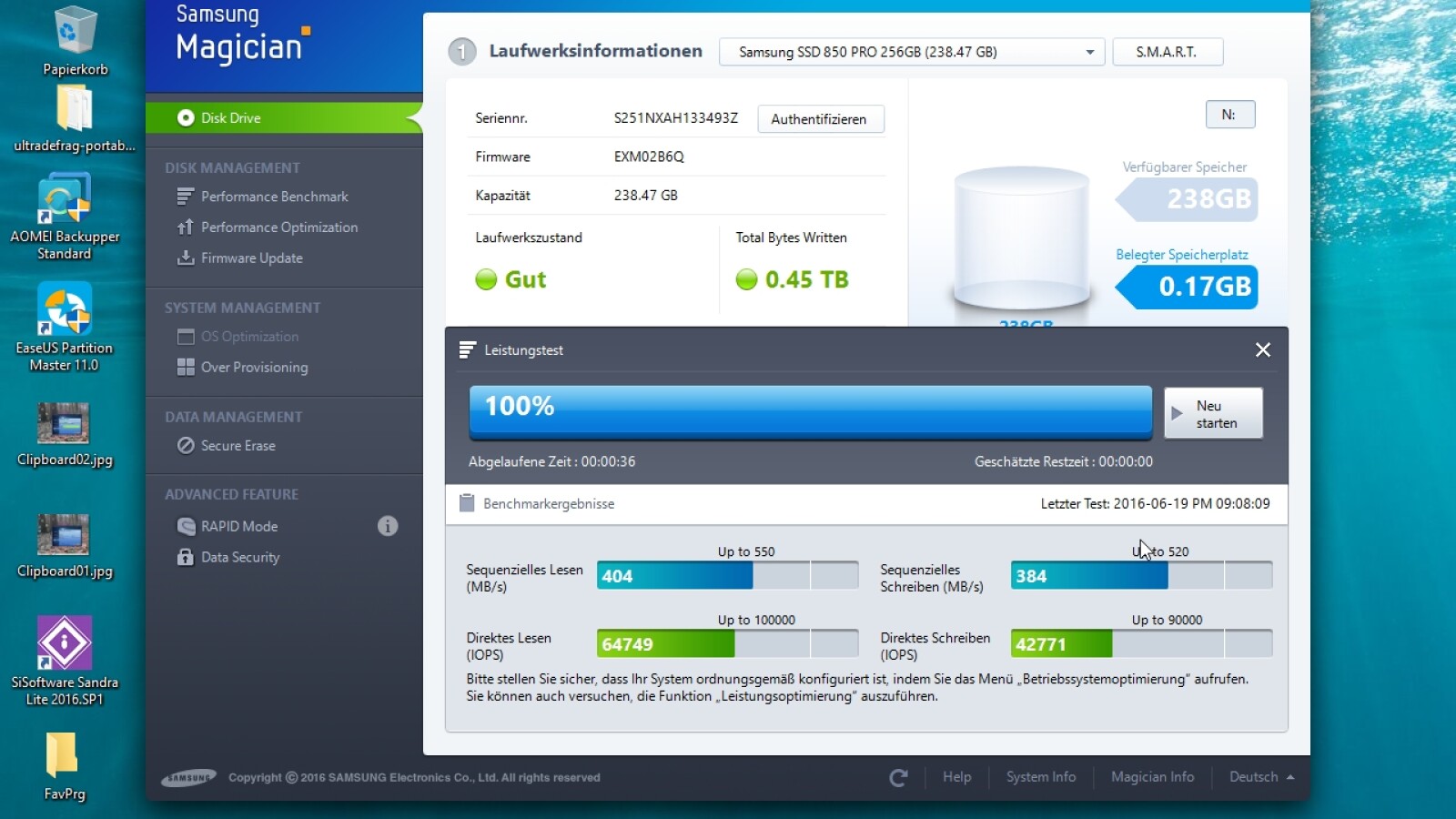Click Neu starten to rerun benchmark

pos(1214,414)
